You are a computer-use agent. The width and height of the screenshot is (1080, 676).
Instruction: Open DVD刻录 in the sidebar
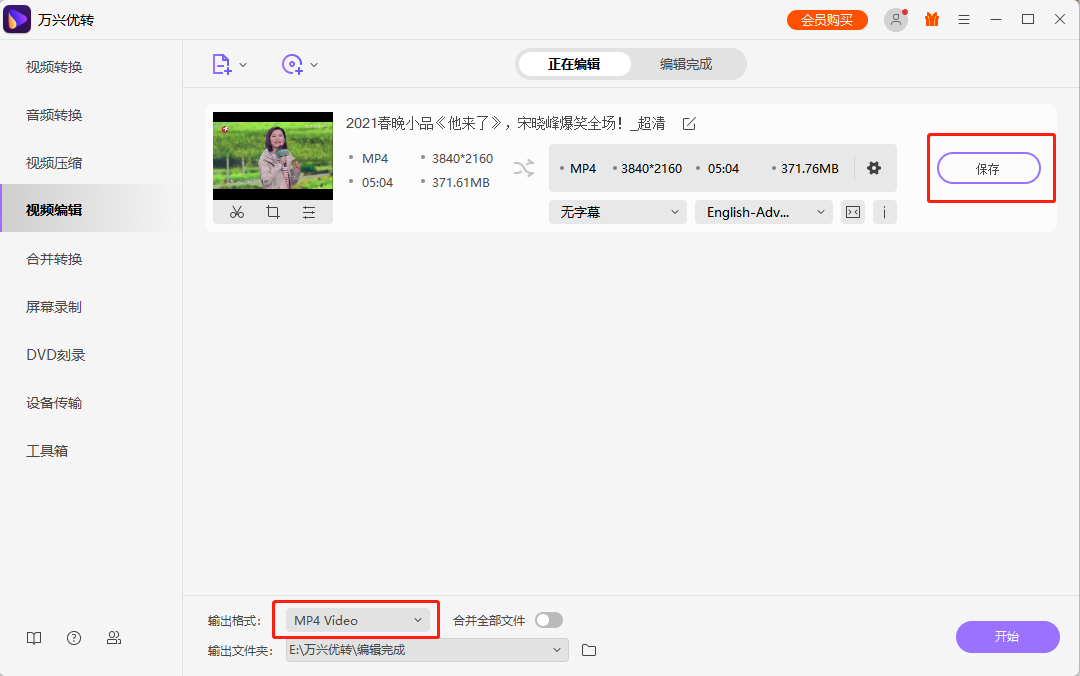pos(55,355)
